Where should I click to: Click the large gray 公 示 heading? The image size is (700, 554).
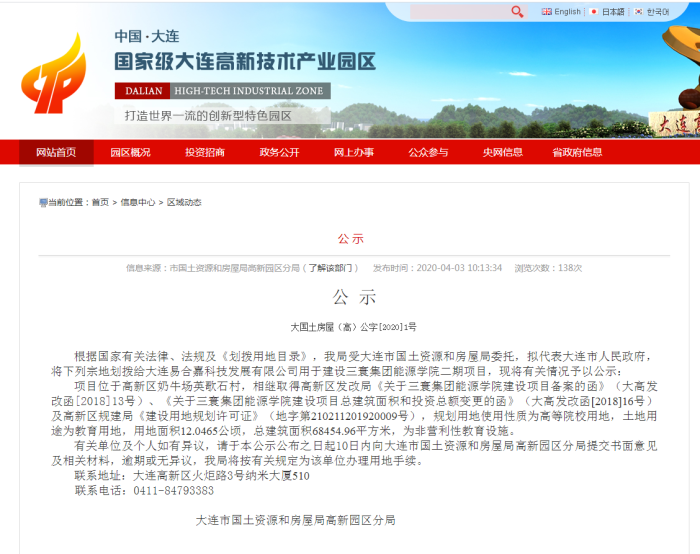[x=354, y=297]
